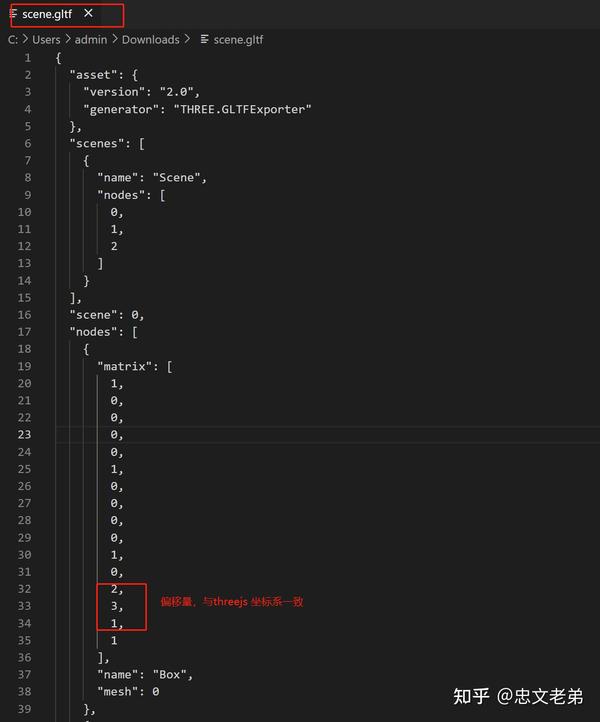Click line number 6 beside "scenes"
600x722 pixels.
(28, 144)
